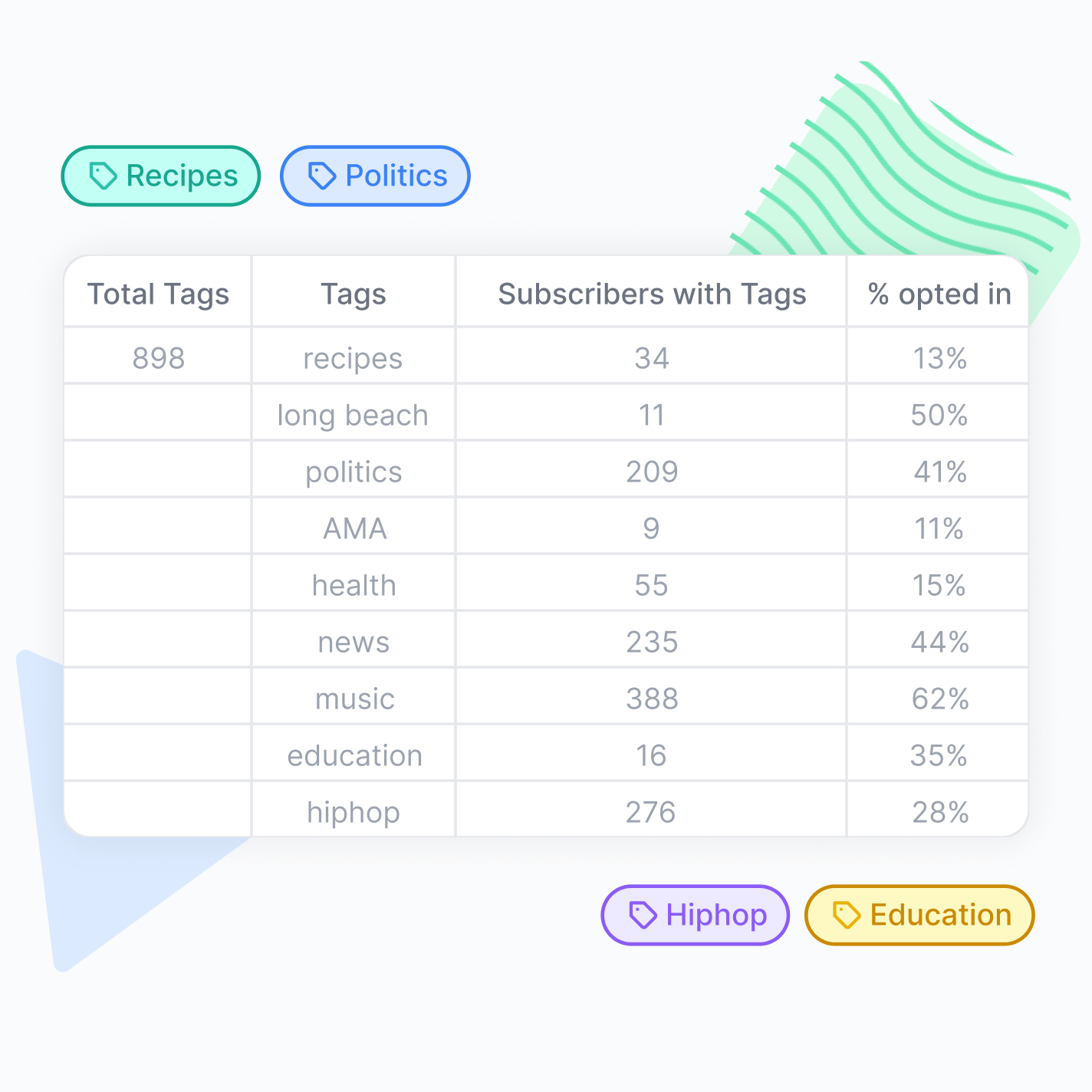Select the Politics tag label text

(396, 176)
